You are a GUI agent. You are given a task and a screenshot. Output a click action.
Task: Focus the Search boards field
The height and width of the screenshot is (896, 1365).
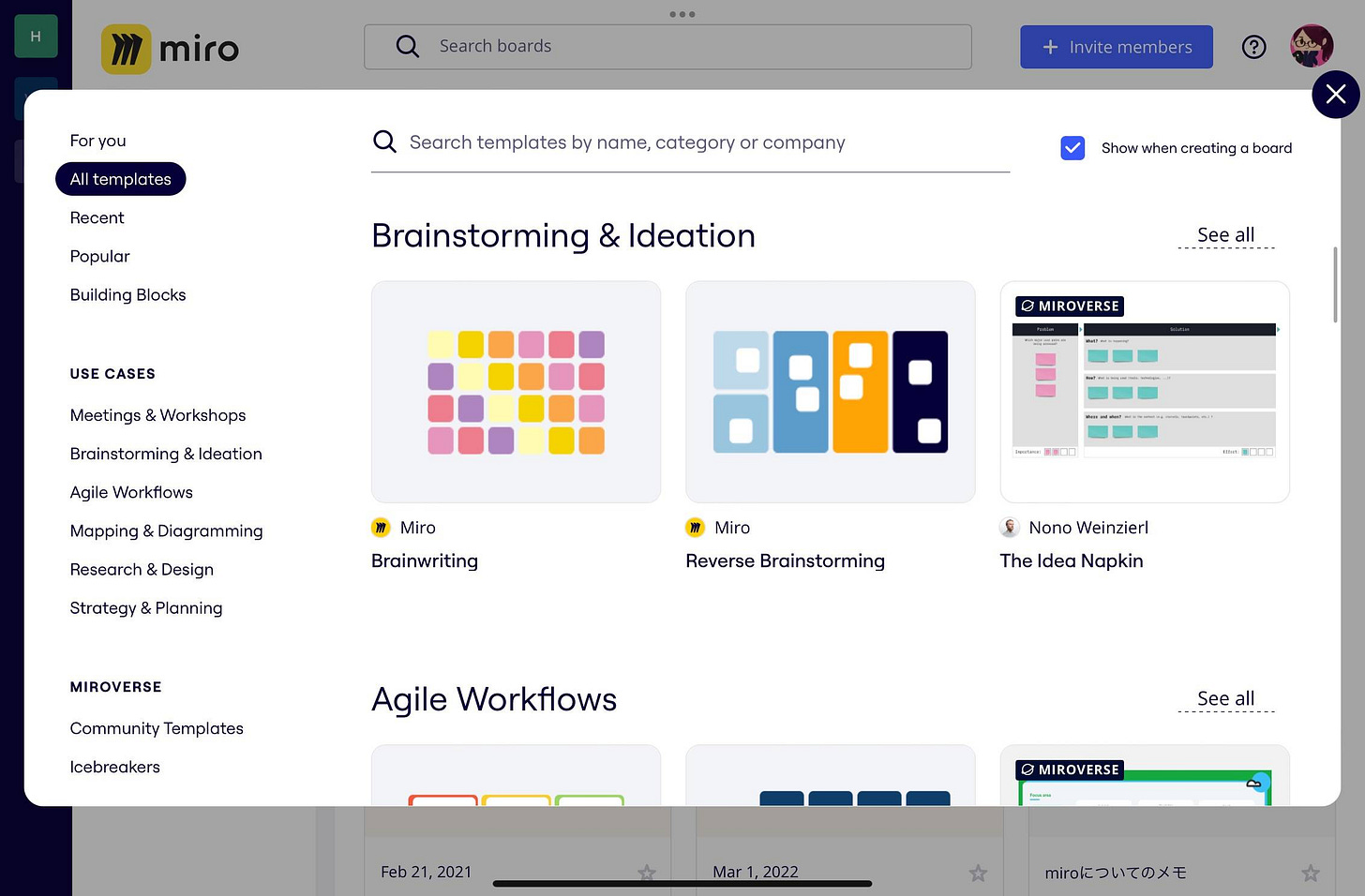click(667, 47)
